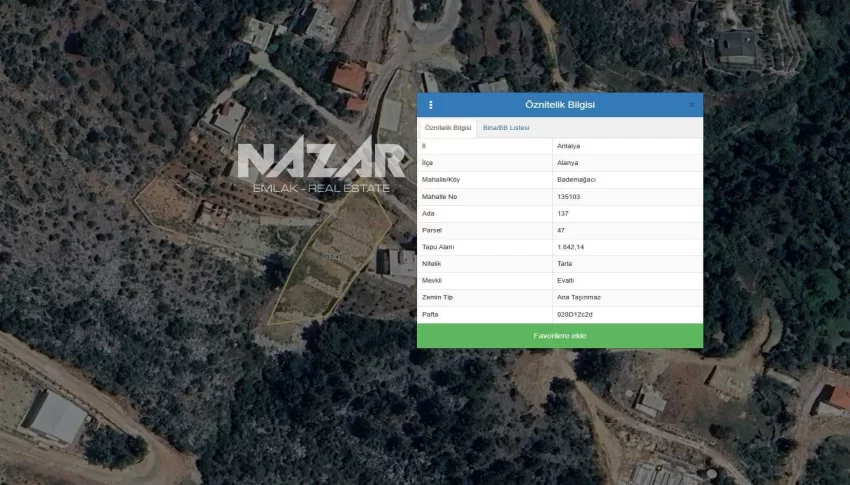Click the Antalya value in İl row
Image resolution: width=850 pixels, height=485 pixels.
pos(568,146)
